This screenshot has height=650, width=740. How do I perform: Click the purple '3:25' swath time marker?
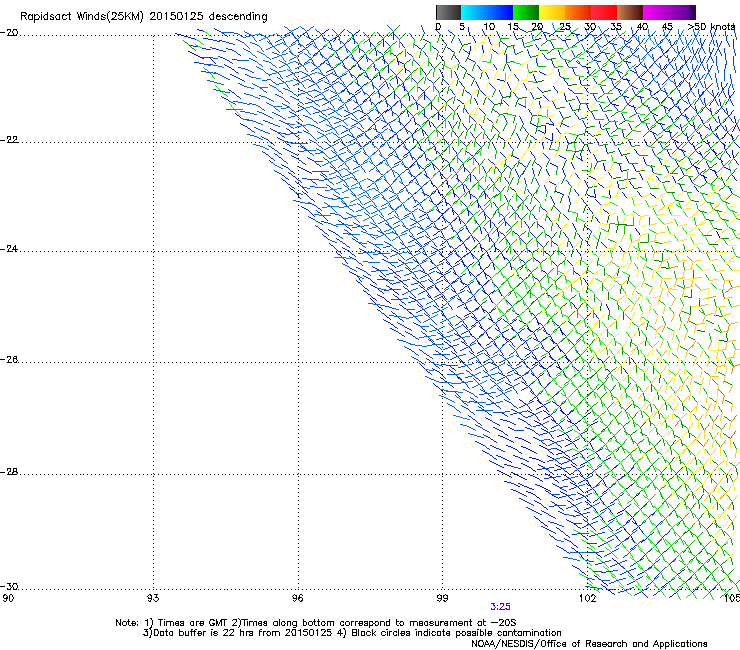pyautogui.click(x=500, y=607)
